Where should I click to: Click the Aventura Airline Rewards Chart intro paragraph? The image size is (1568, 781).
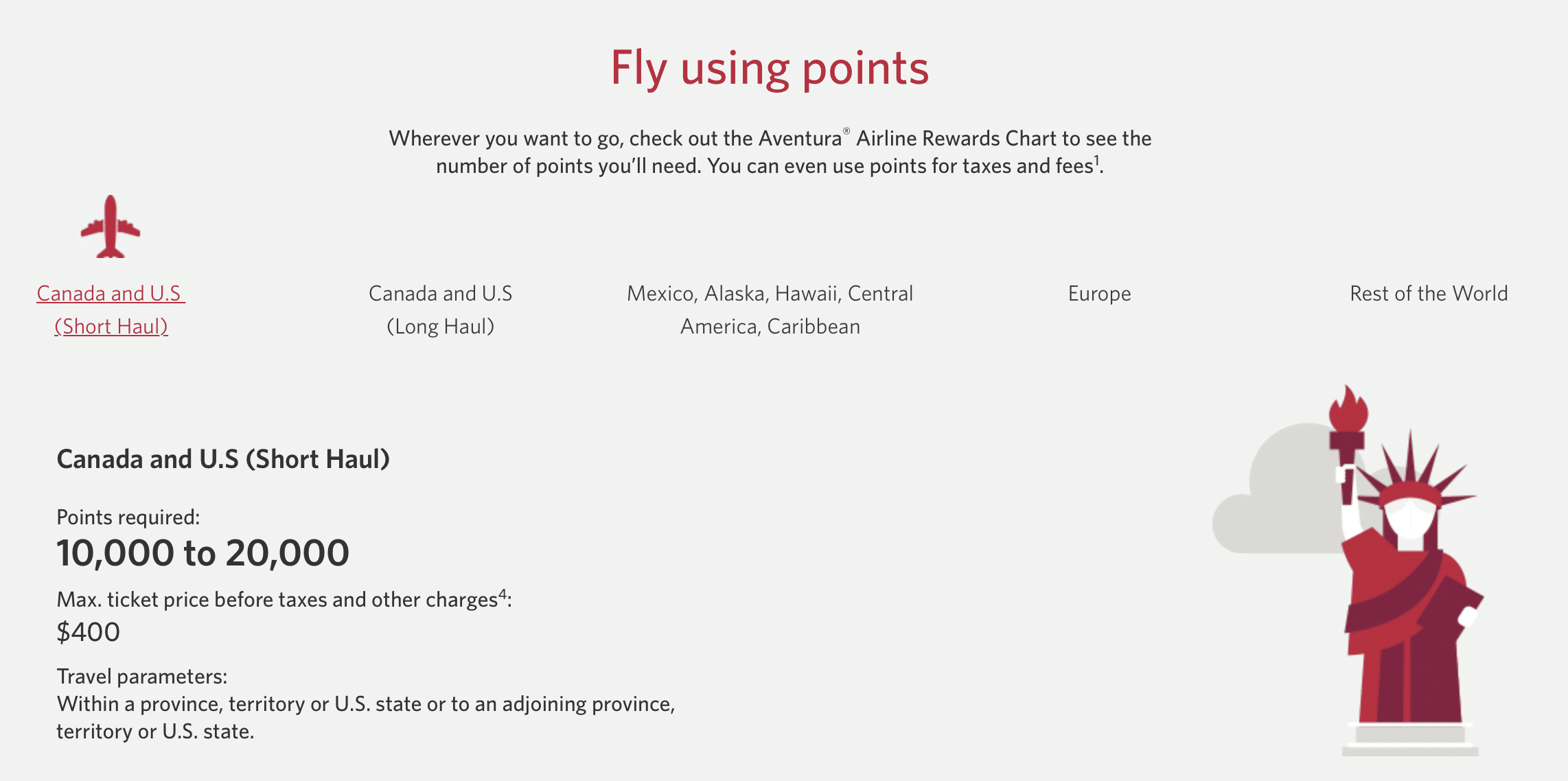(x=770, y=152)
